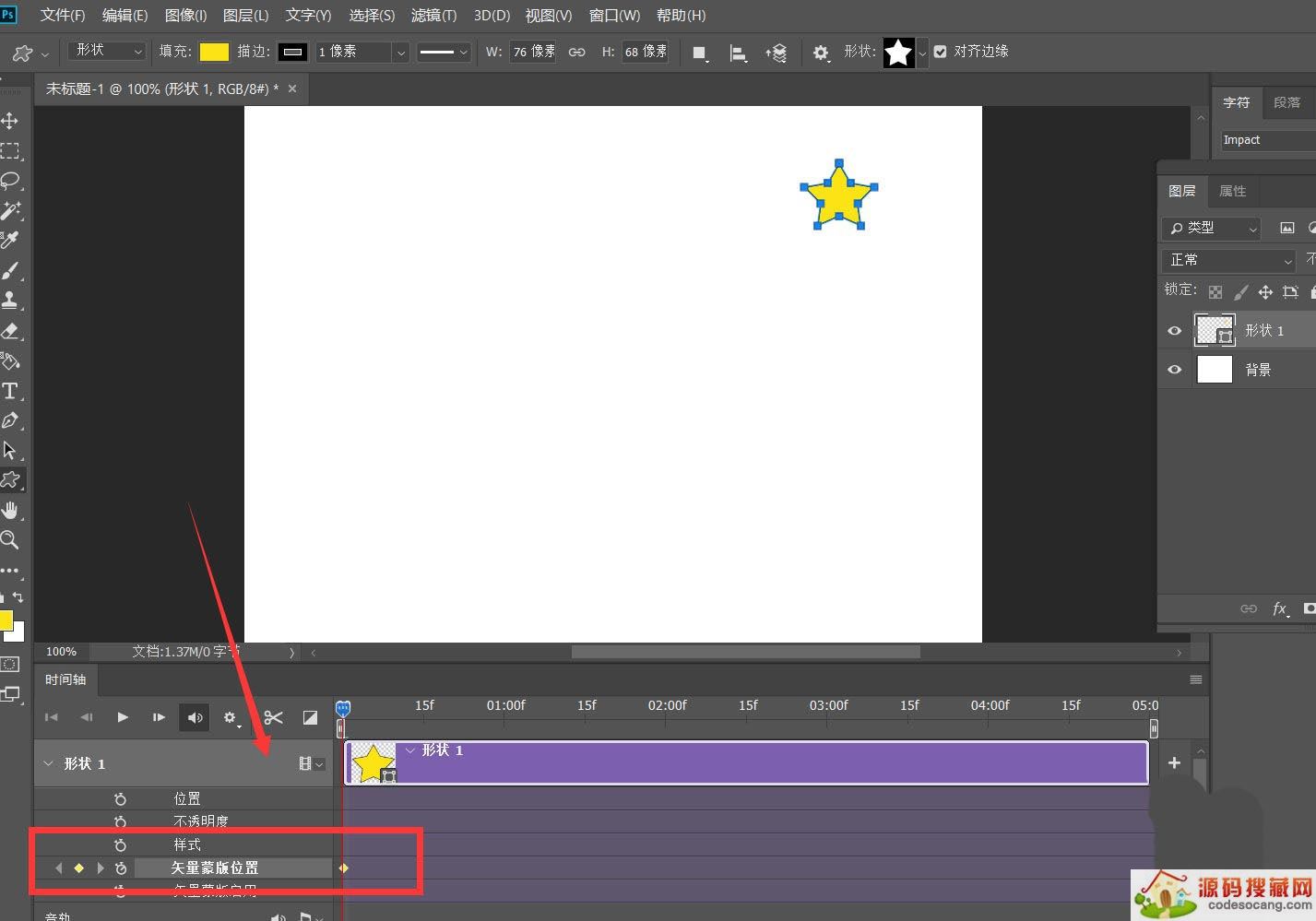Screen dimensions: 1316x921
Task: Select the Zoom tool
Action: (x=10, y=539)
